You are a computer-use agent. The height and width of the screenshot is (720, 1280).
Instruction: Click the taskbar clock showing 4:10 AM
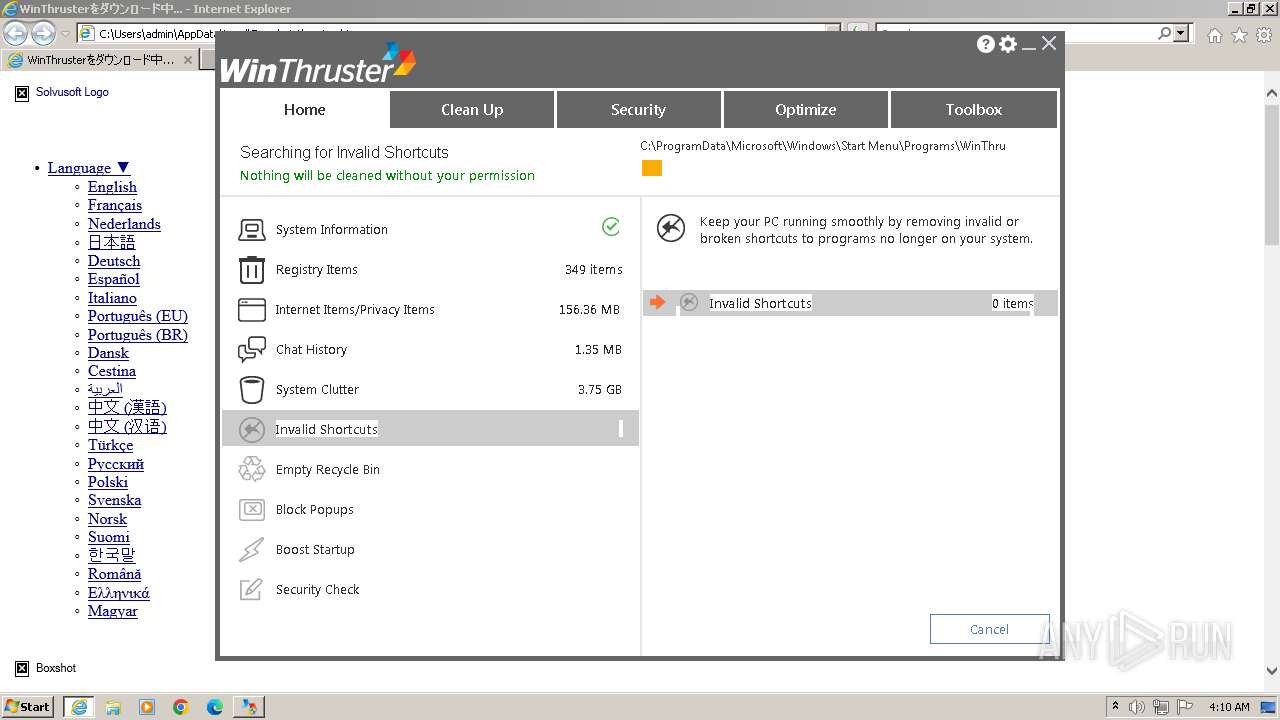pyautogui.click(x=1229, y=707)
